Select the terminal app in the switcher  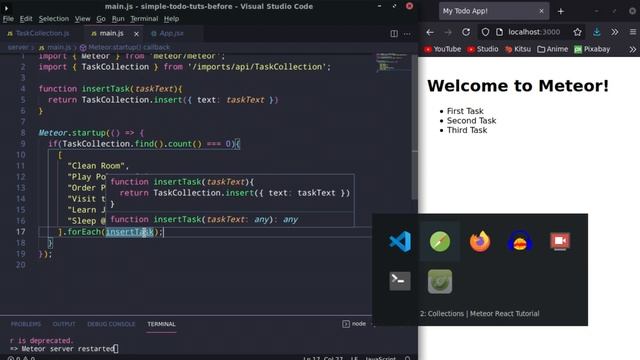point(400,281)
